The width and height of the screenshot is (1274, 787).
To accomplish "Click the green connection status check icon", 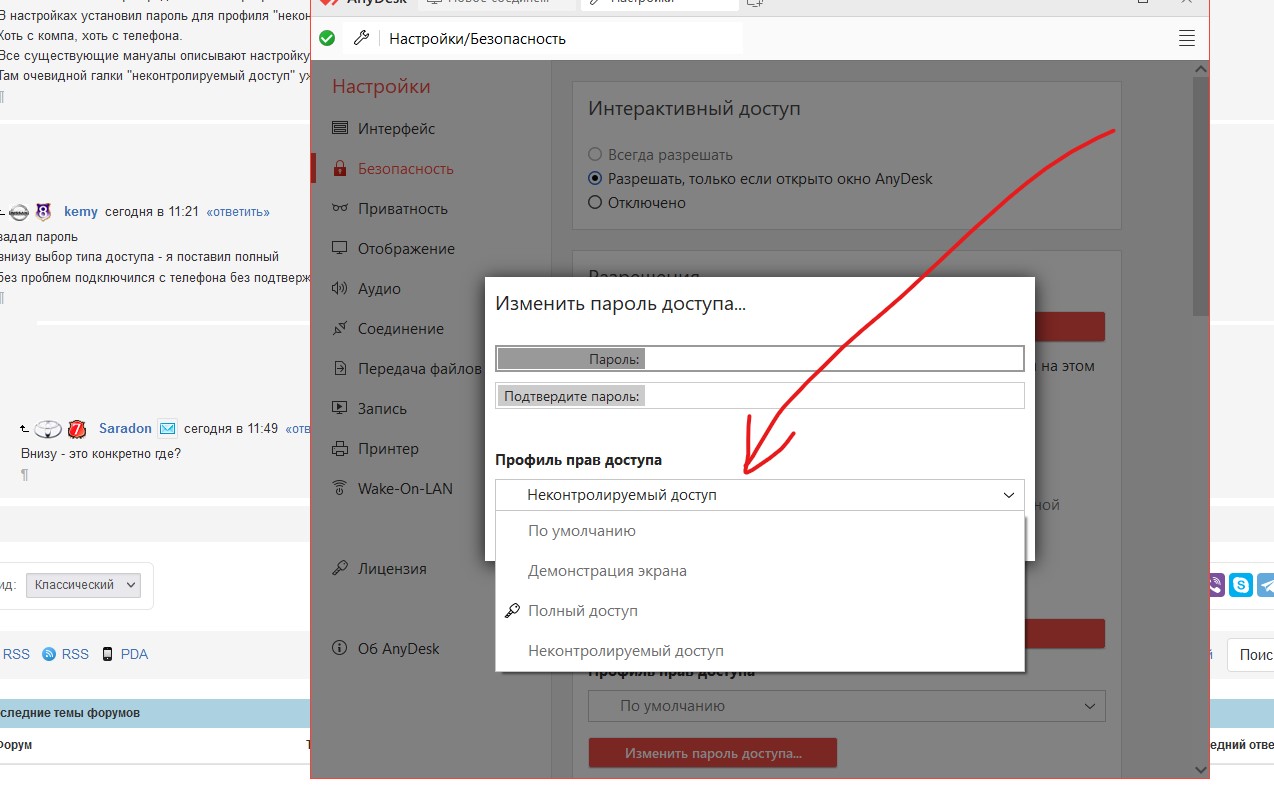I will [x=327, y=39].
